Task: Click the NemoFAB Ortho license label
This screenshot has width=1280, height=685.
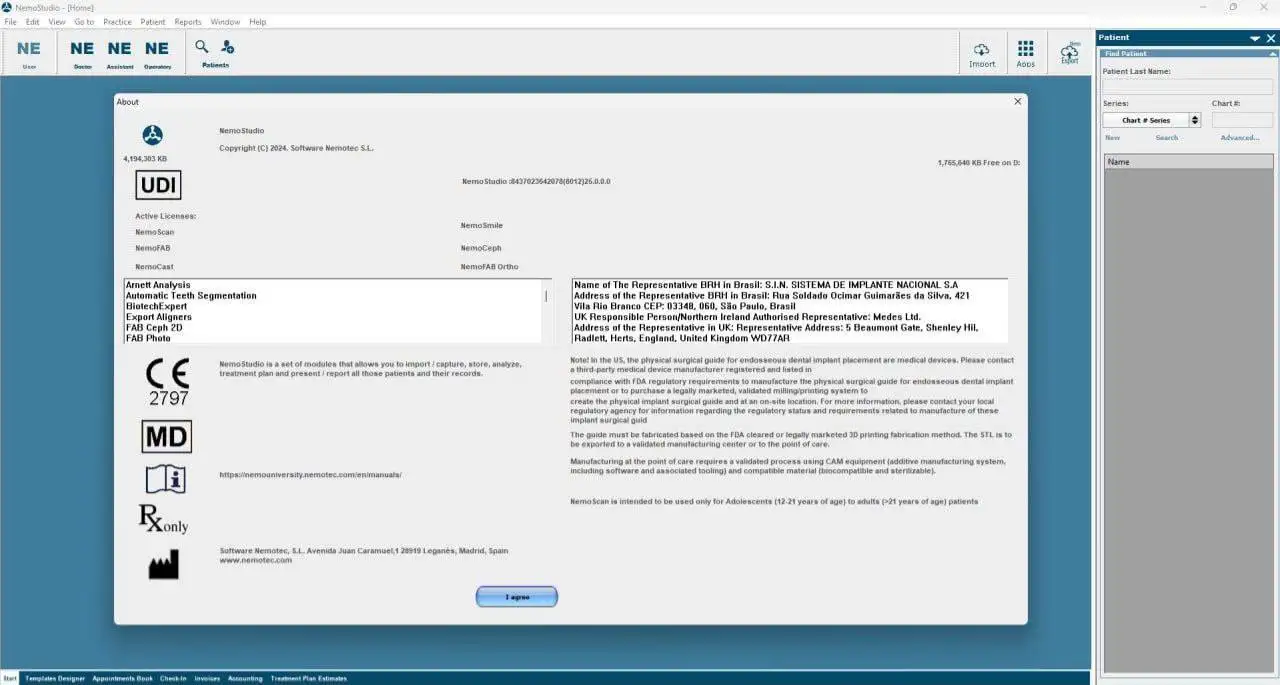Action: pos(490,267)
